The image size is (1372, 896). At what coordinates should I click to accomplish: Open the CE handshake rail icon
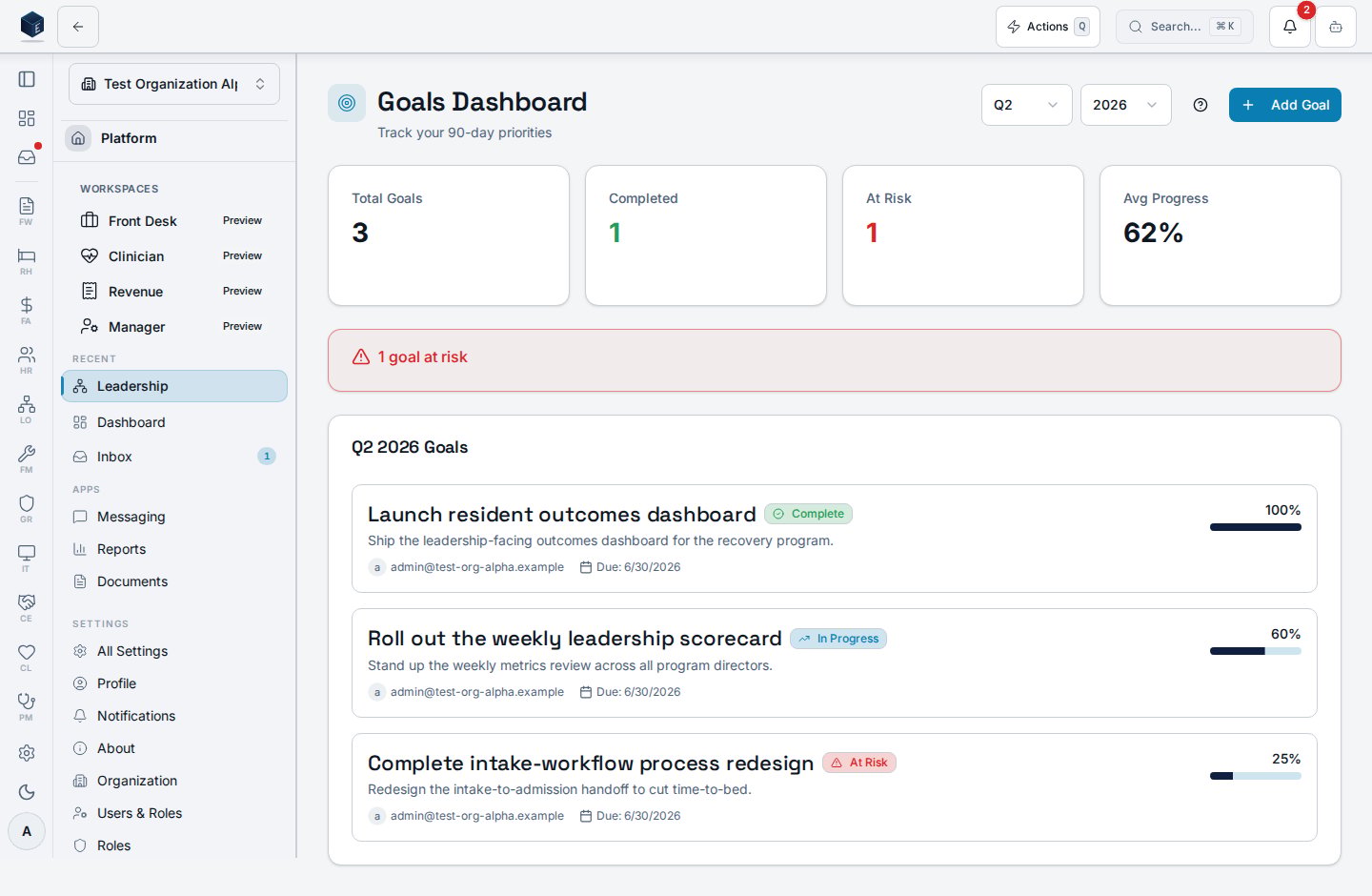point(27,607)
